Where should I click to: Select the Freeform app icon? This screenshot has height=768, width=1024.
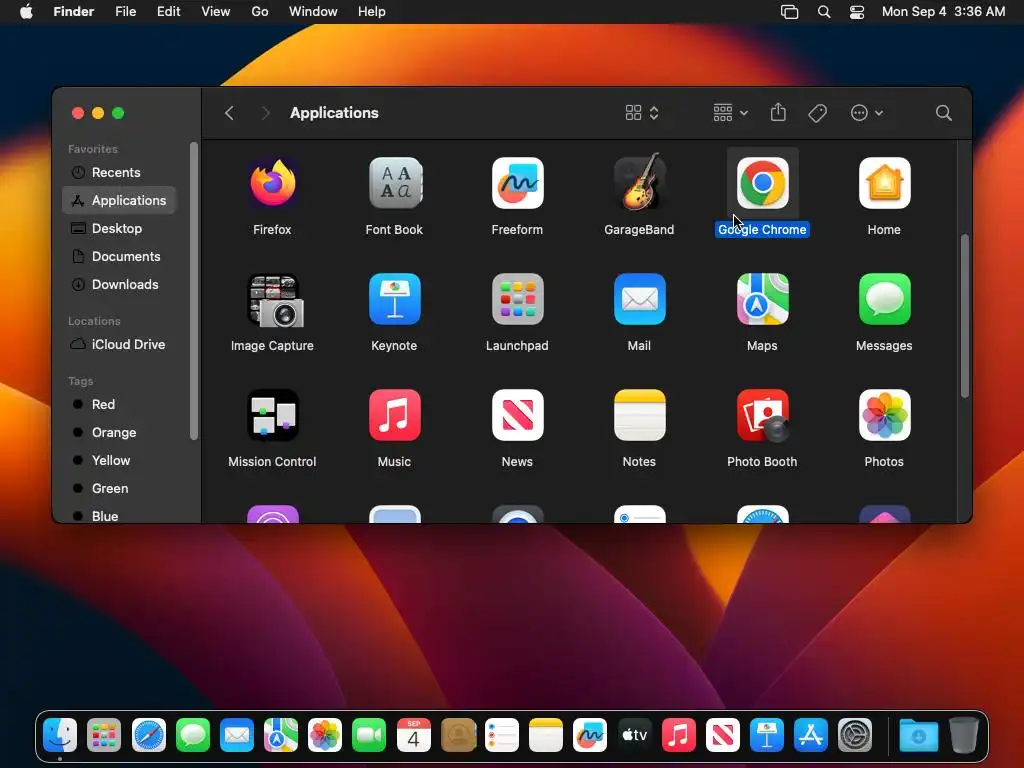pyautogui.click(x=517, y=184)
